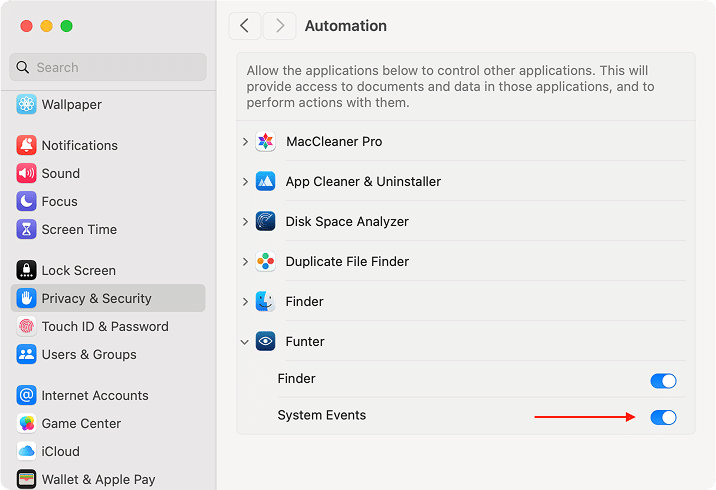This screenshot has height=490, width=716.
Task: Click the Focus moon icon
Action: [26, 201]
